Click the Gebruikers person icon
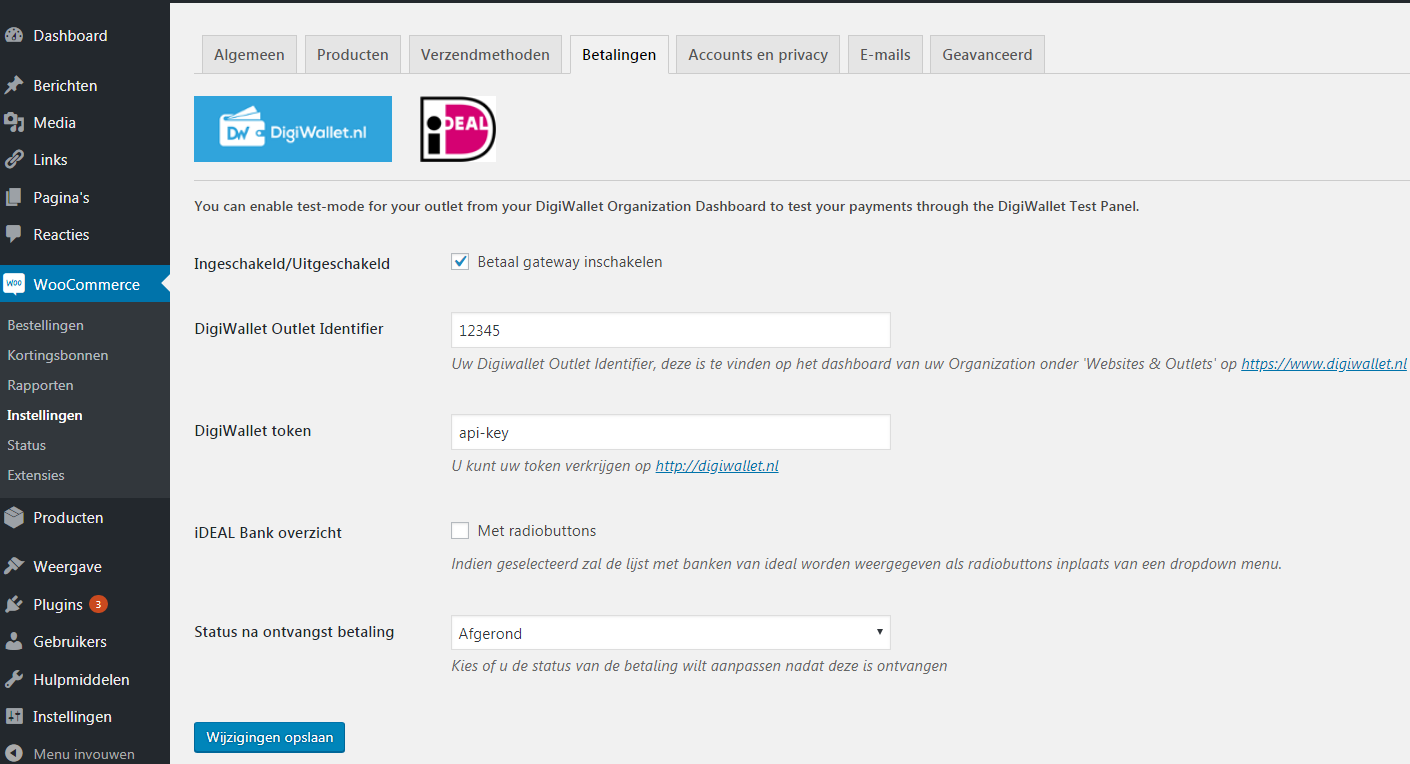Image resolution: width=1410 pixels, height=764 pixels. click(x=14, y=642)
